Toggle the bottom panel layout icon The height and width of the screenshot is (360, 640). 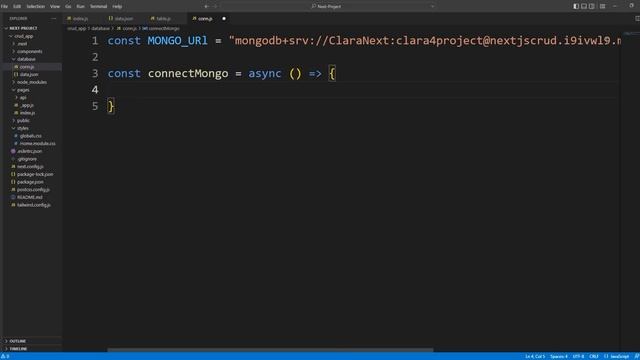[584, 7]
